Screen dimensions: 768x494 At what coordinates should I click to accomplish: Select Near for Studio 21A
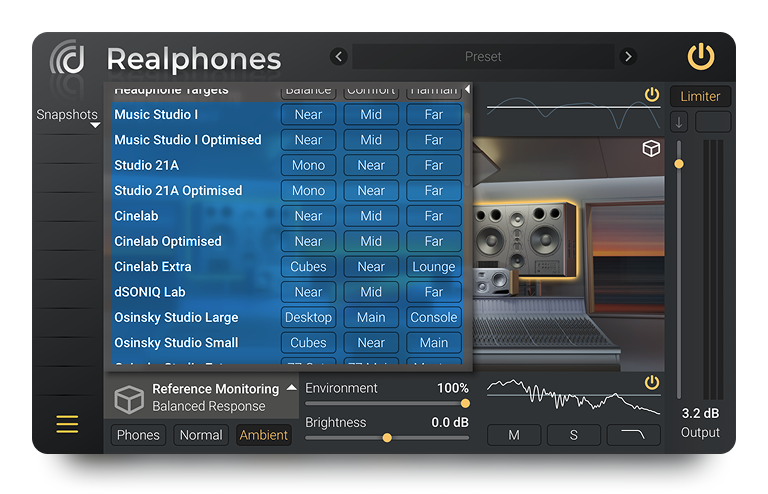pos(371,165)
